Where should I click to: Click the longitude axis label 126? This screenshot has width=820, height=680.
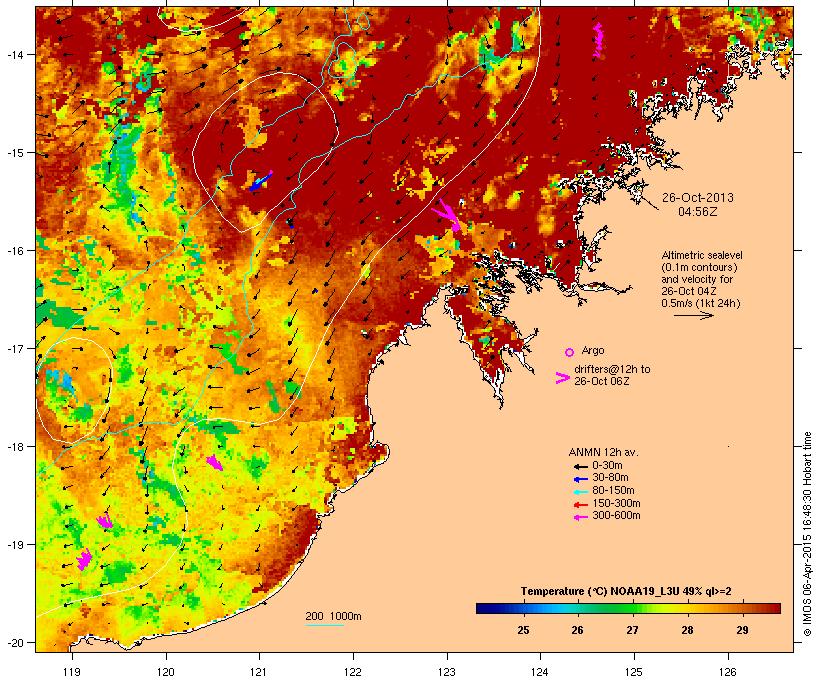click(728, 672)
